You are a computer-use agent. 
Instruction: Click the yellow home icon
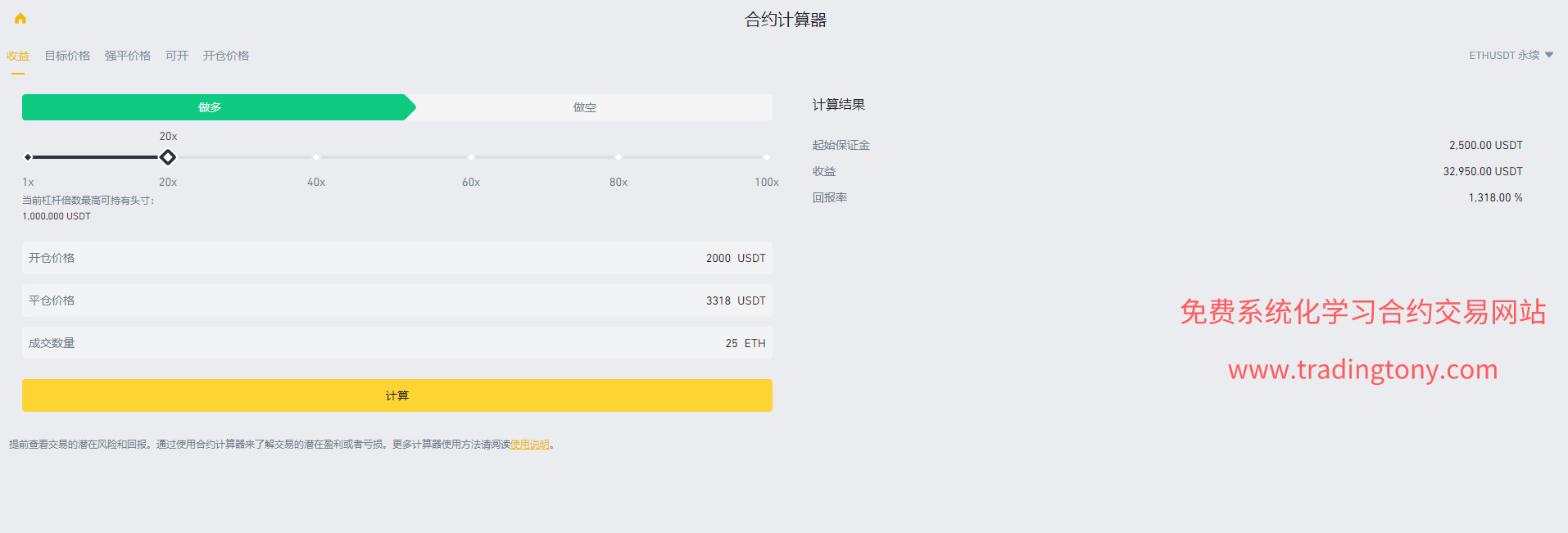pos(20,19)
